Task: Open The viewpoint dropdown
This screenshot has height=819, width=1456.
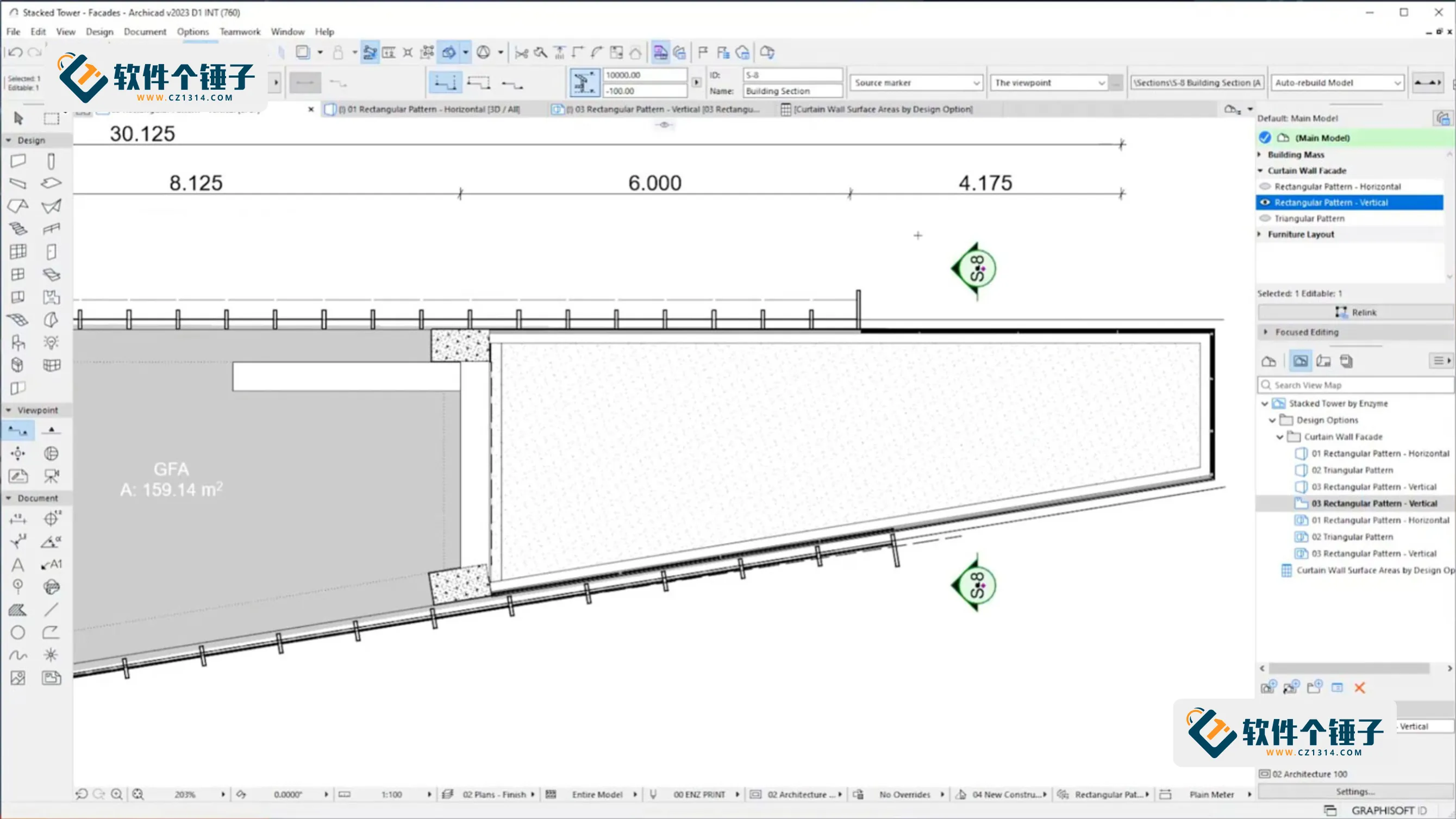Action: tap(1049, 83)
